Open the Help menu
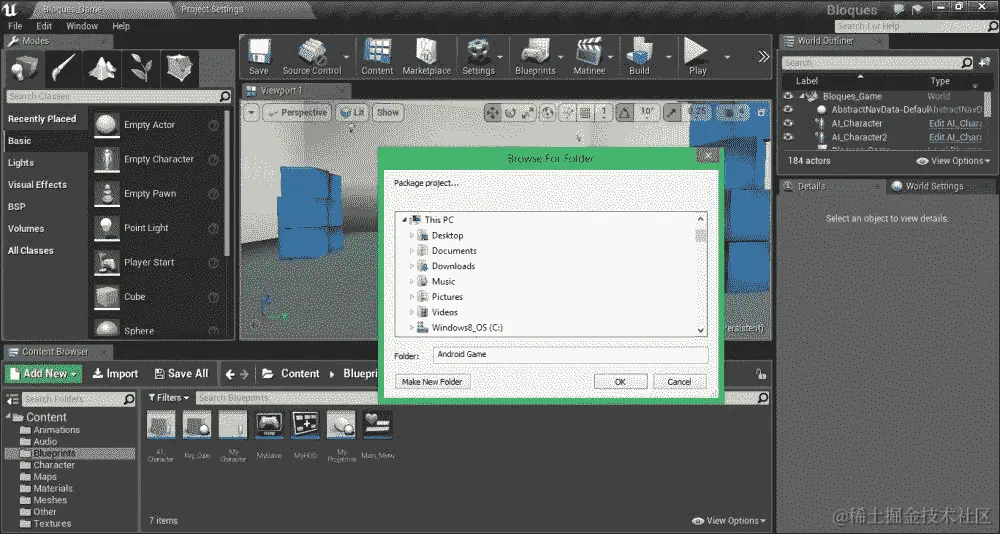This screenshot has height=534, width=1000. [121, 26]
